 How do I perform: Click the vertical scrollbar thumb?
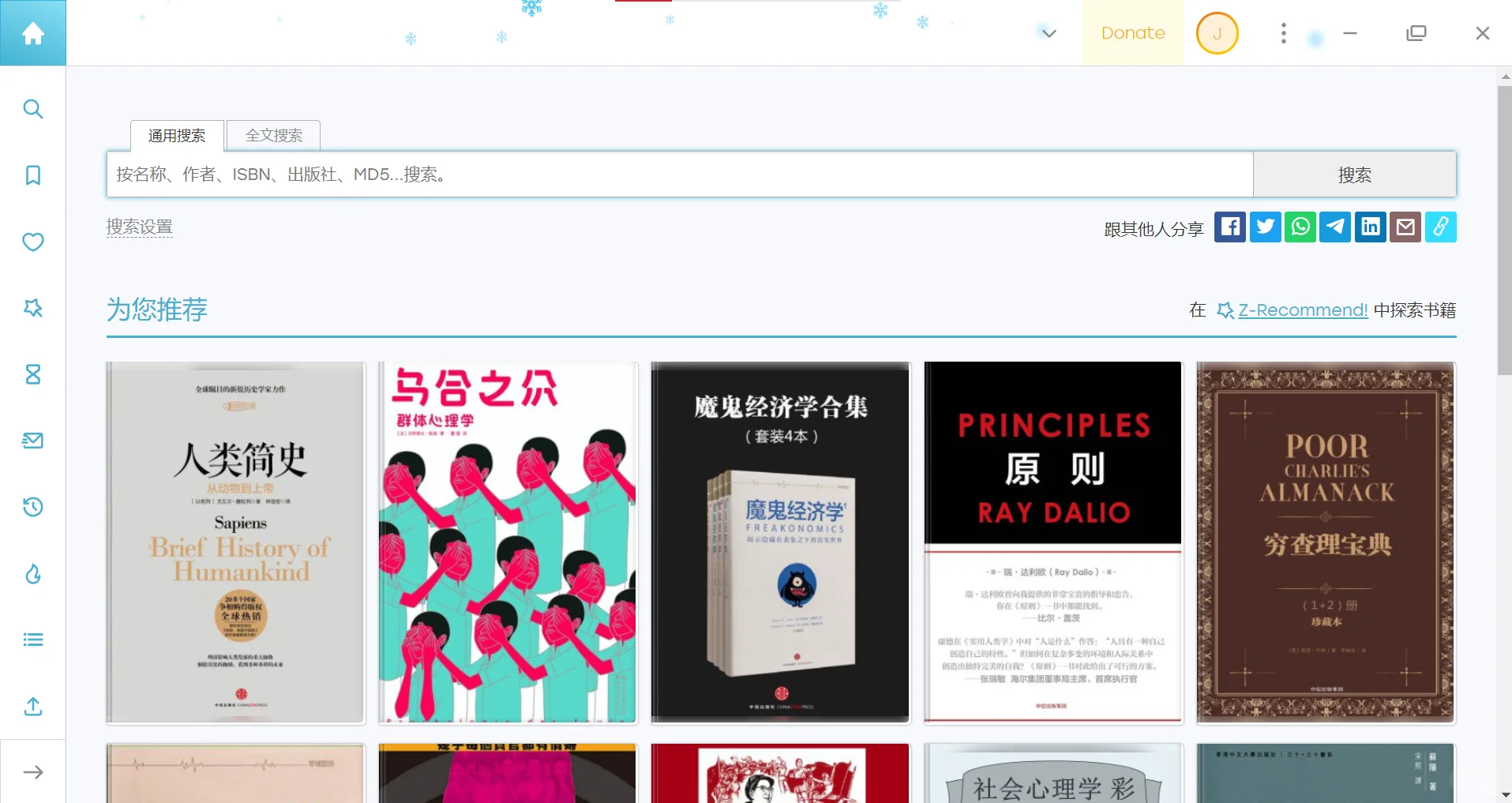pos(1504,231)
